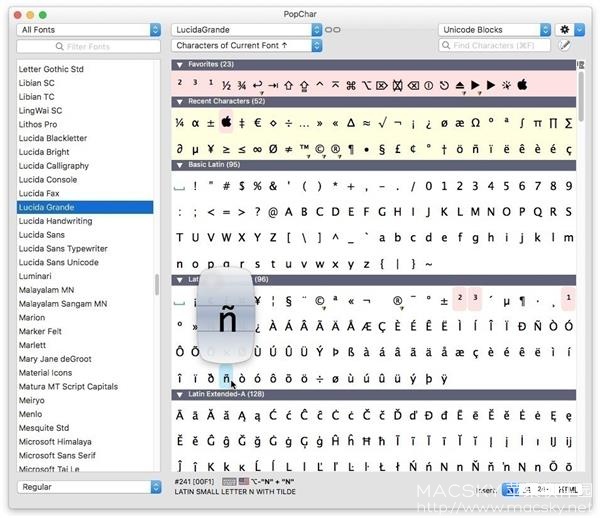Choose the return arrow symbol in Favorites
This screenshot has height=518, width=600.
[x=258, y=85]
